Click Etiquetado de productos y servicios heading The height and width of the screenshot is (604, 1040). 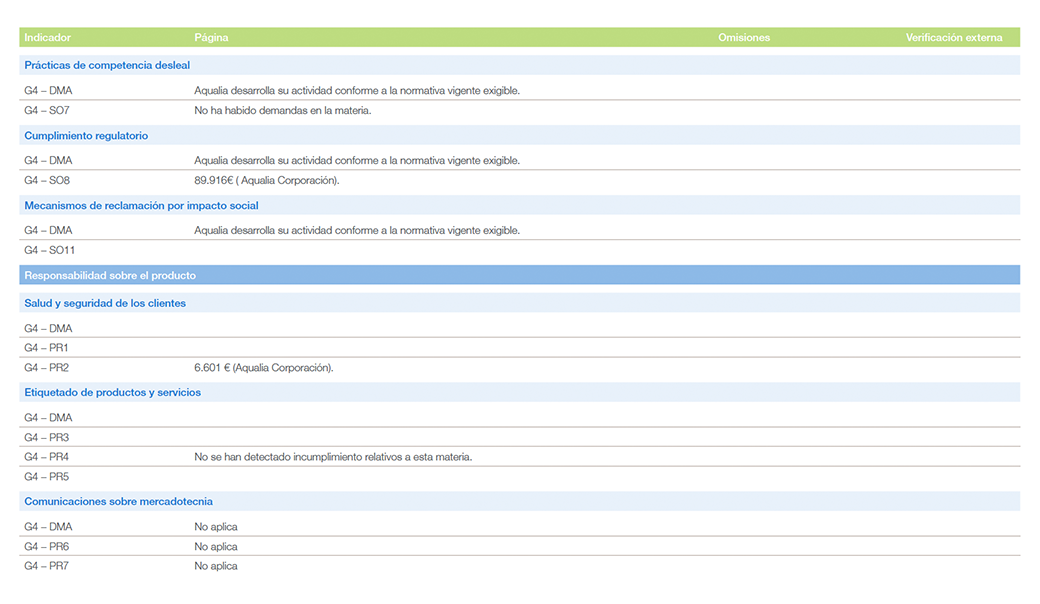click(112, 393)
